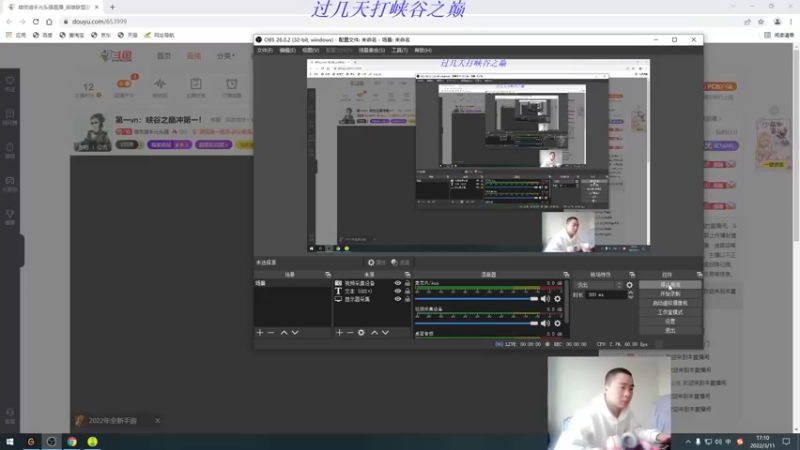Go to Chrome home page icon
800x450 pixels.
coord(49,21)
